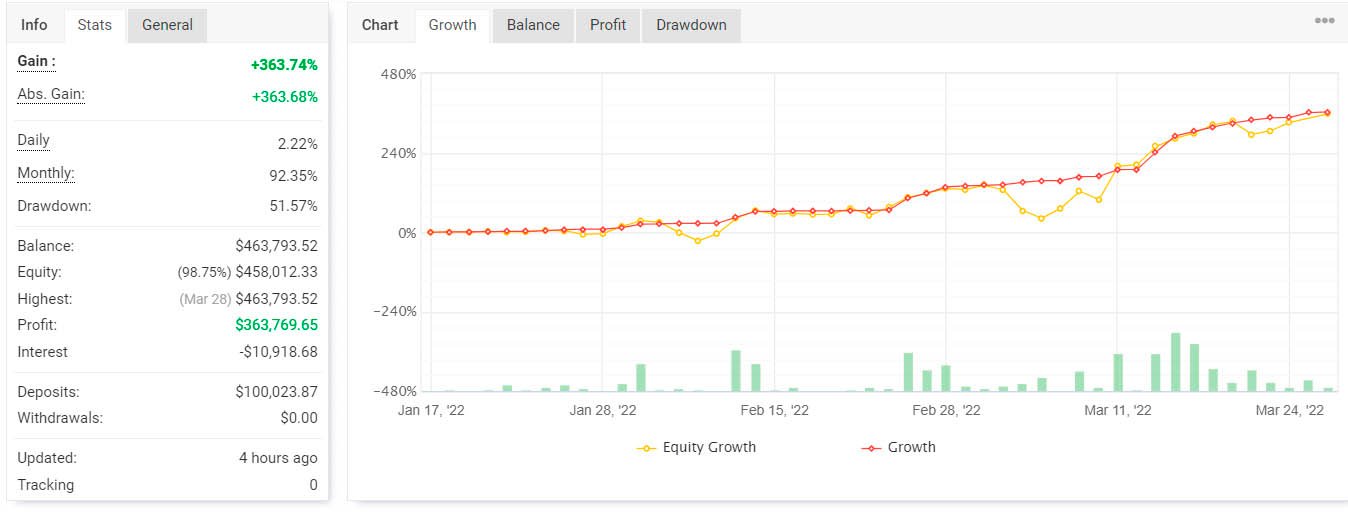Click the underlined Gain label
Screen dimensions: 1348x512
(x=36, y=62)
